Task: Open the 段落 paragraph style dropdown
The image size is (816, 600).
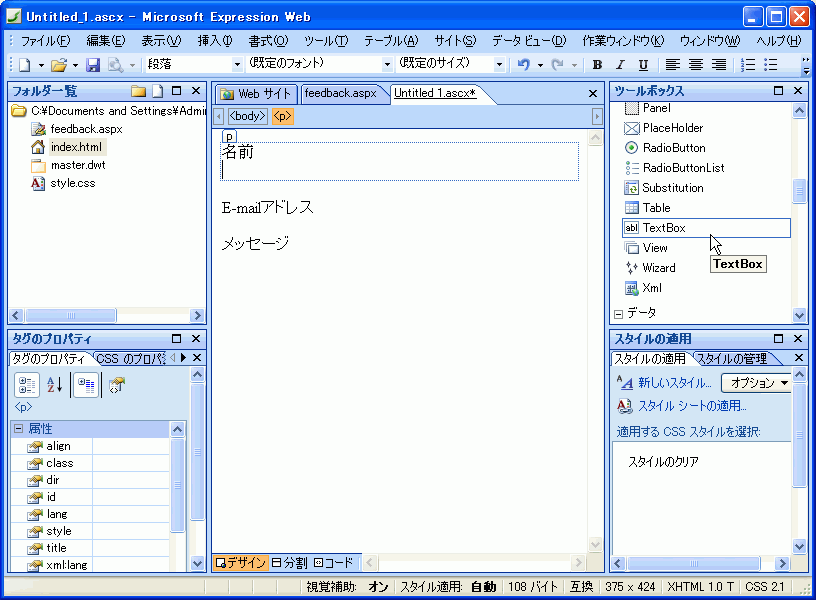Action: [237, 65]
